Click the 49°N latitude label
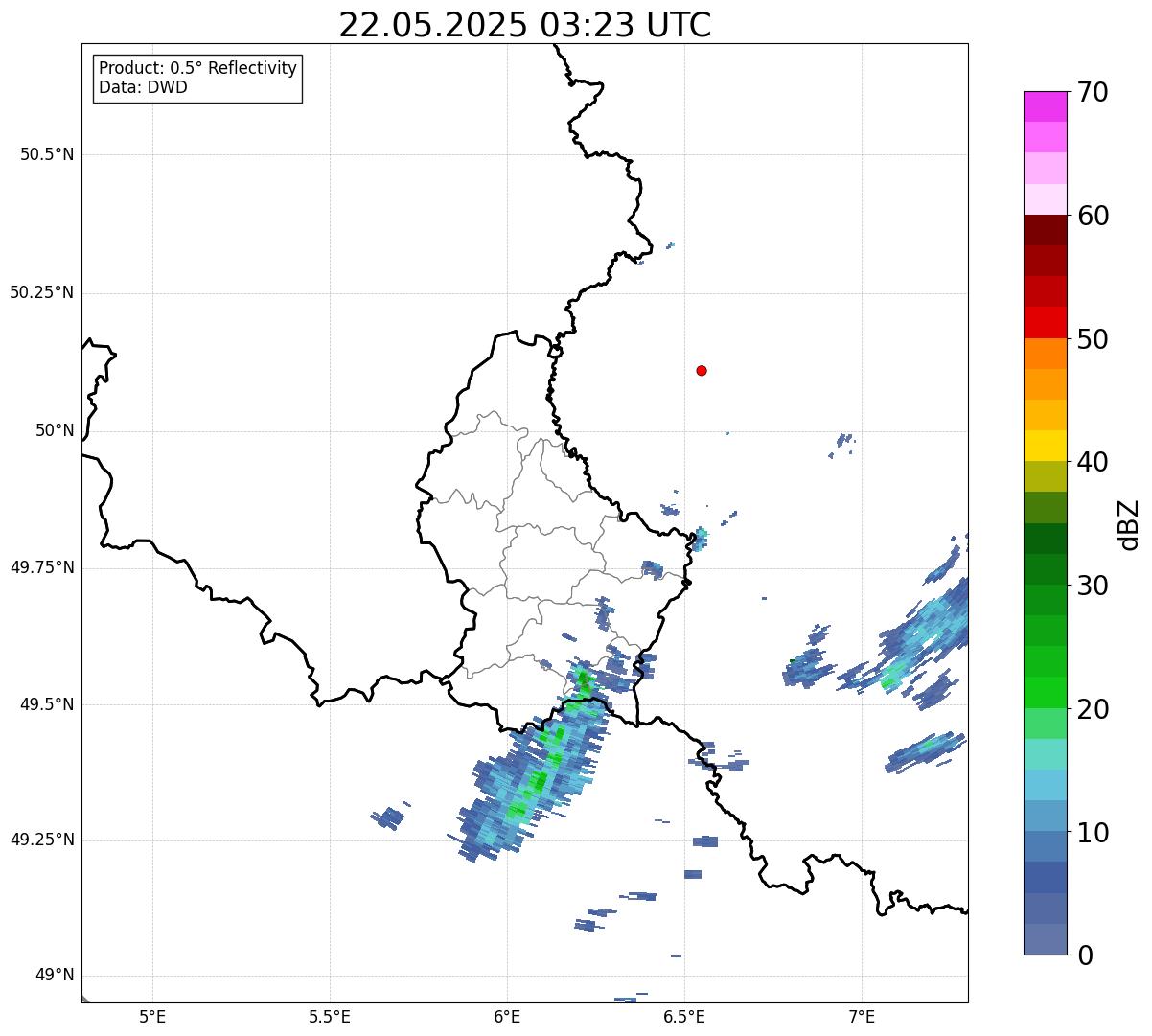 point(55,976)
